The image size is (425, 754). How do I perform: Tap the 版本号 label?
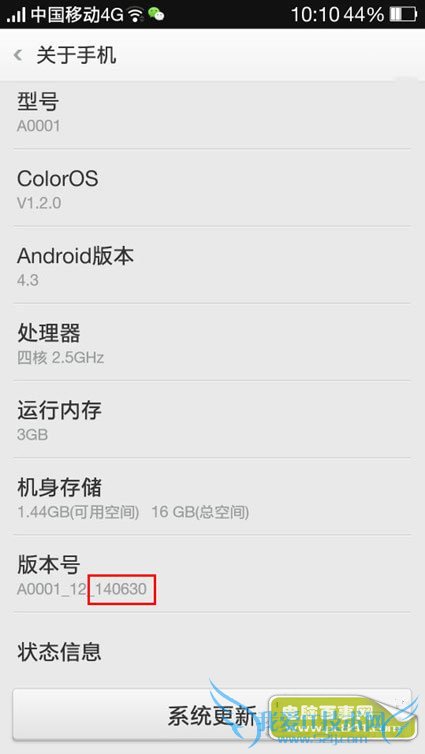(x=49, y=565)
